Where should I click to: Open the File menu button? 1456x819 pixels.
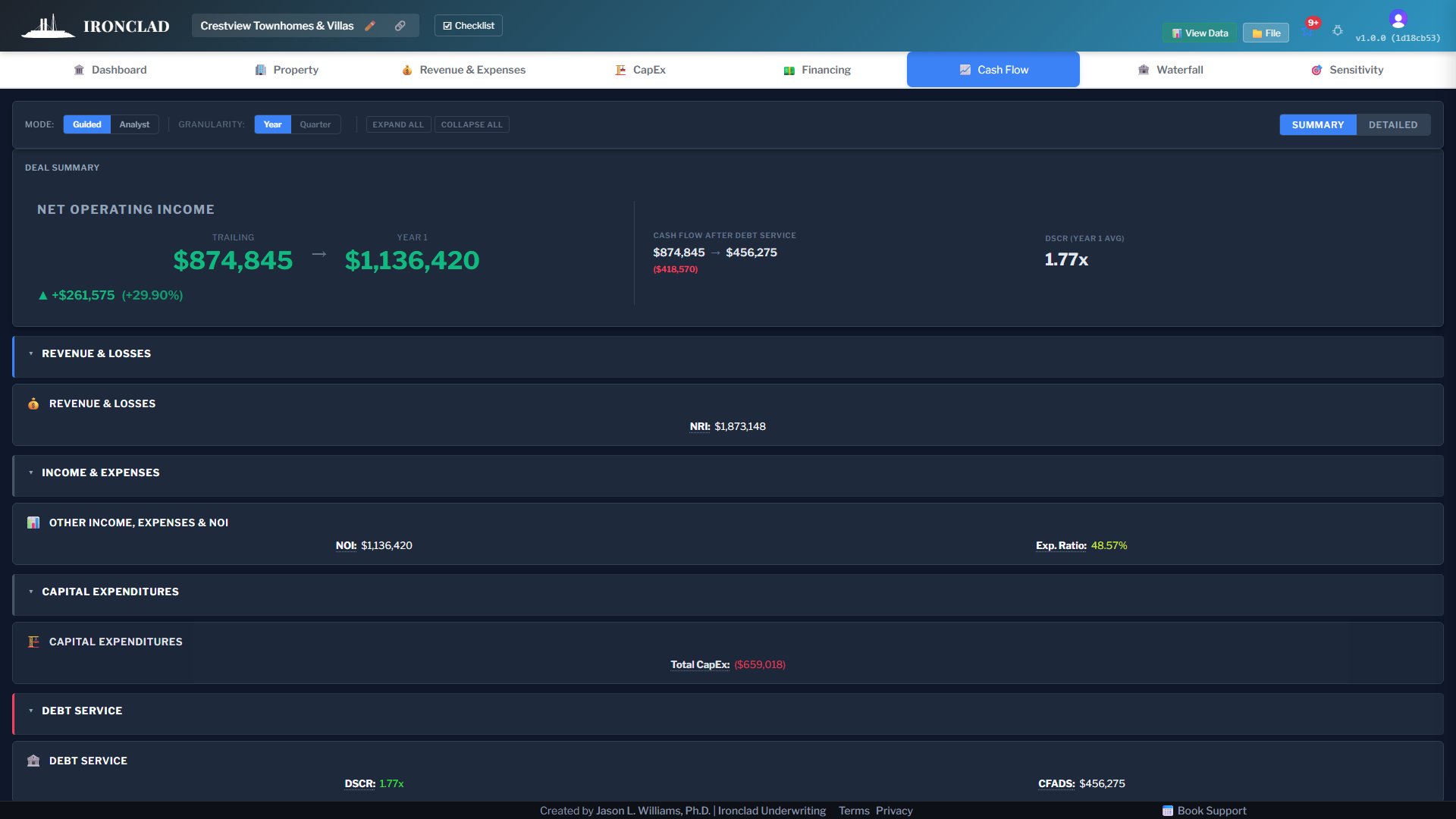coord(1266,33)
